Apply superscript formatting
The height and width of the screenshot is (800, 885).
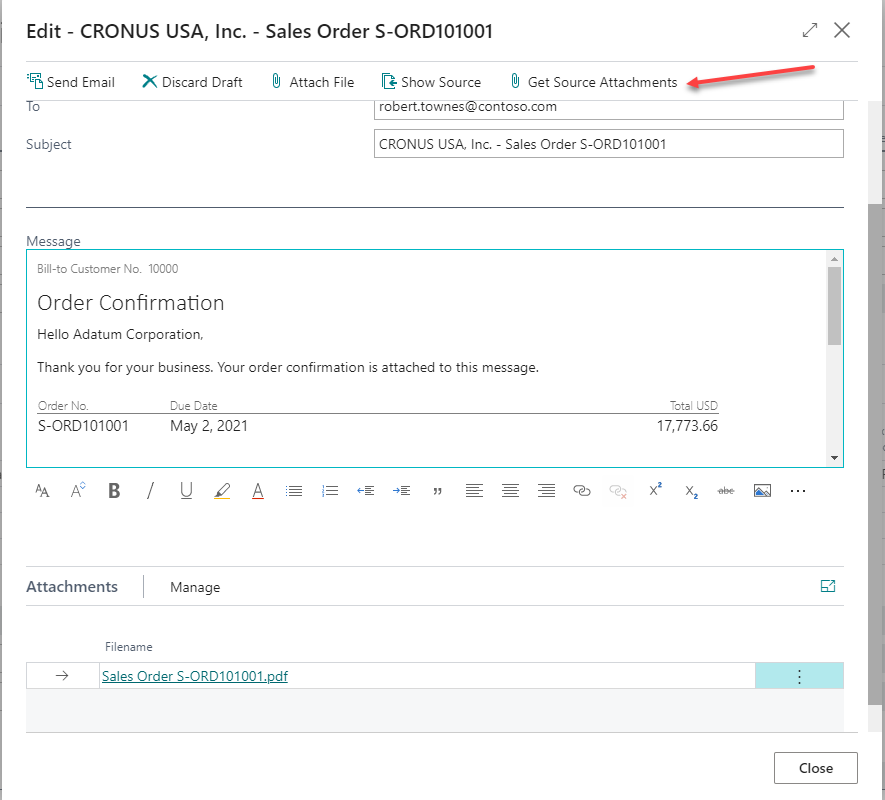(x=653, y=490)
